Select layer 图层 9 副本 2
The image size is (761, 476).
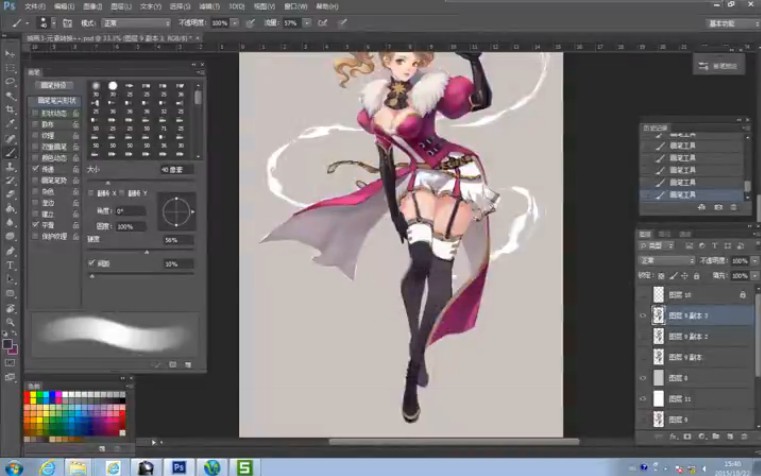pos(696,336)
